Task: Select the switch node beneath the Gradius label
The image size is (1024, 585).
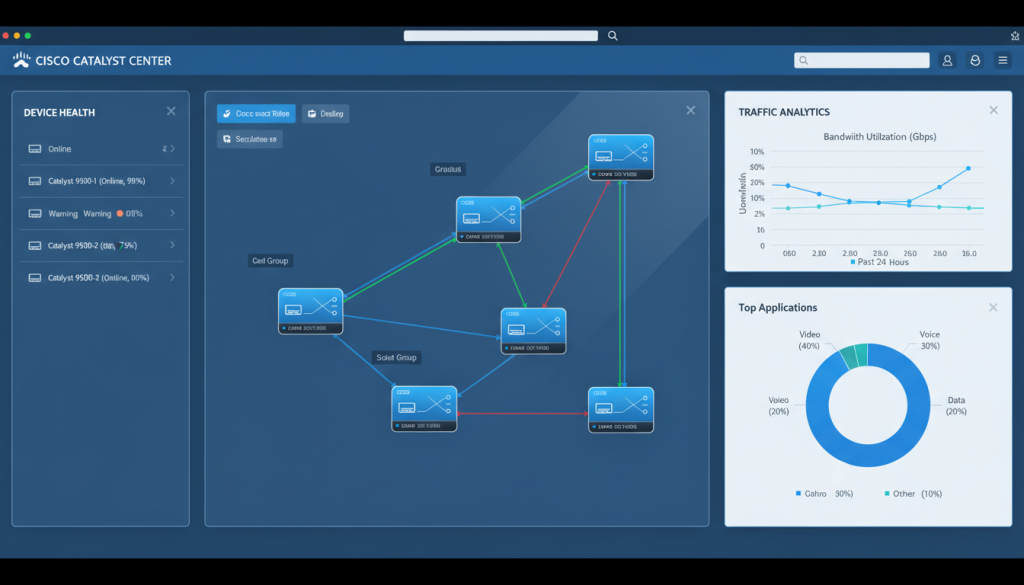Action: [x=488, y=219]
